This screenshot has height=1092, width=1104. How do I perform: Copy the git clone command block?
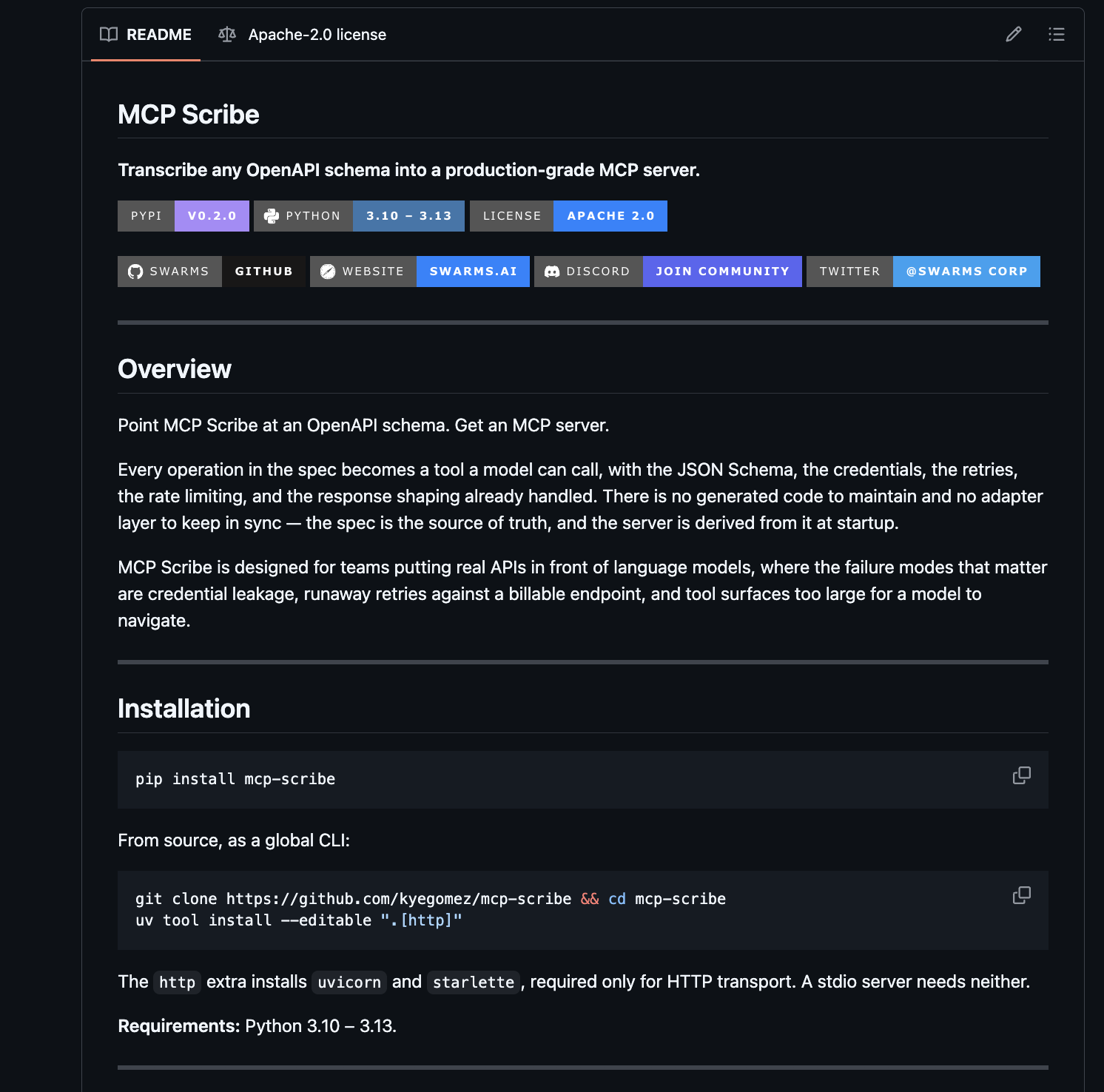[x=1022, y=895]
